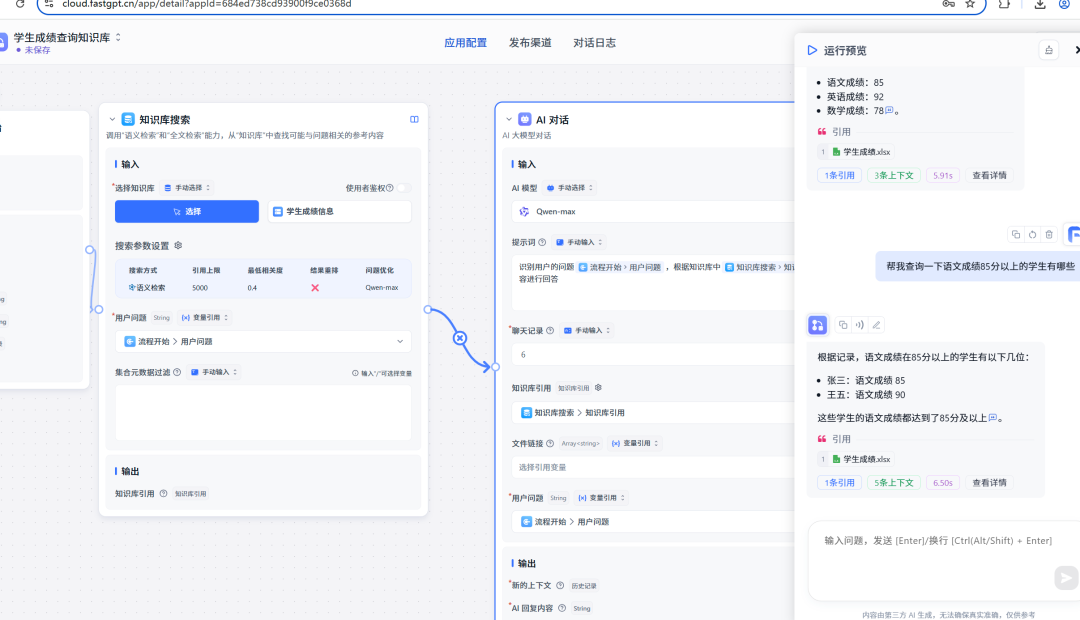Screen dimensions: 1080x620
Task: Open 手动选择 dropdown beside AI 模型
Action: 569,187
